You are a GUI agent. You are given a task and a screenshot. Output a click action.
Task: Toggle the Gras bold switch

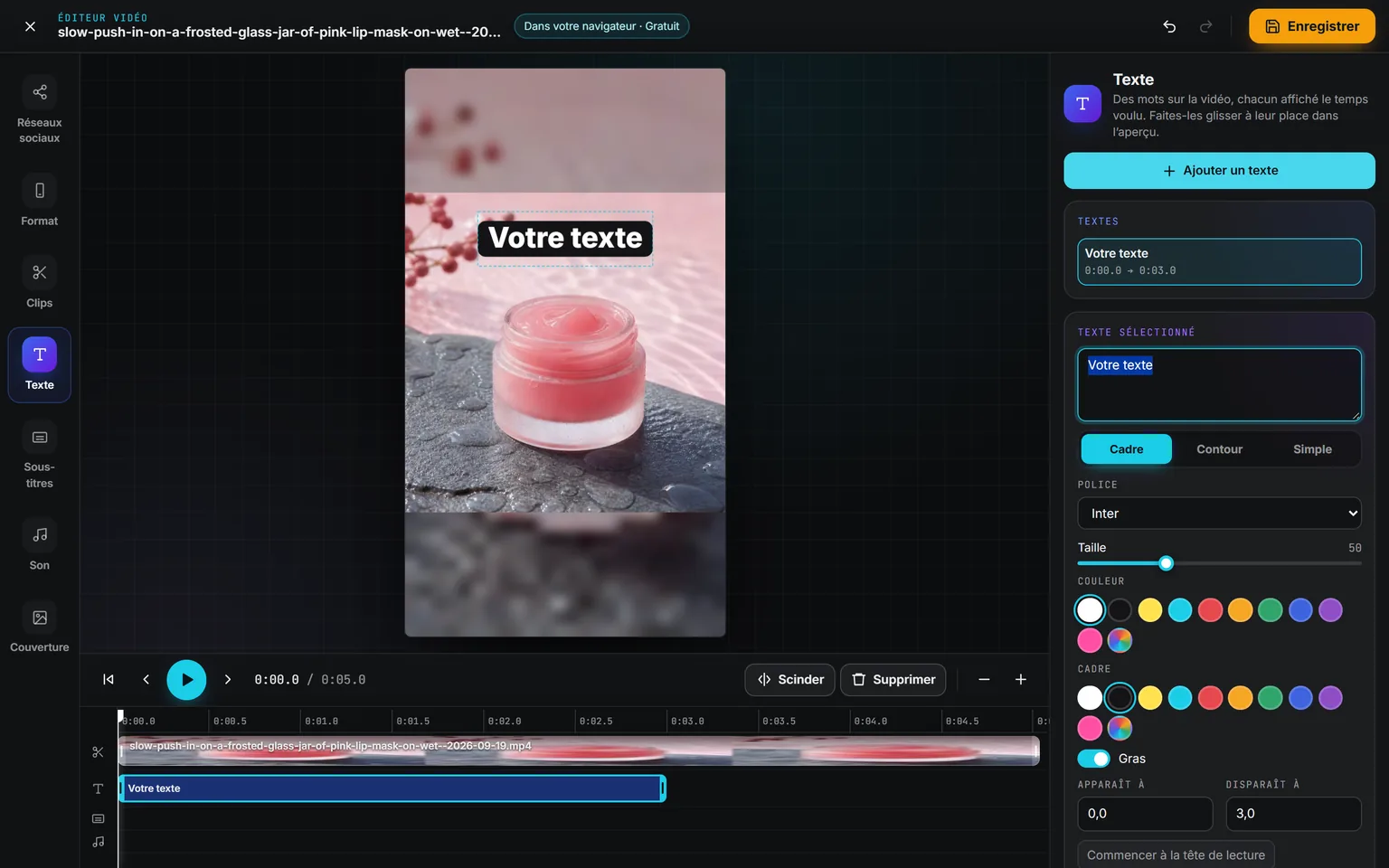coord(1093,759)
